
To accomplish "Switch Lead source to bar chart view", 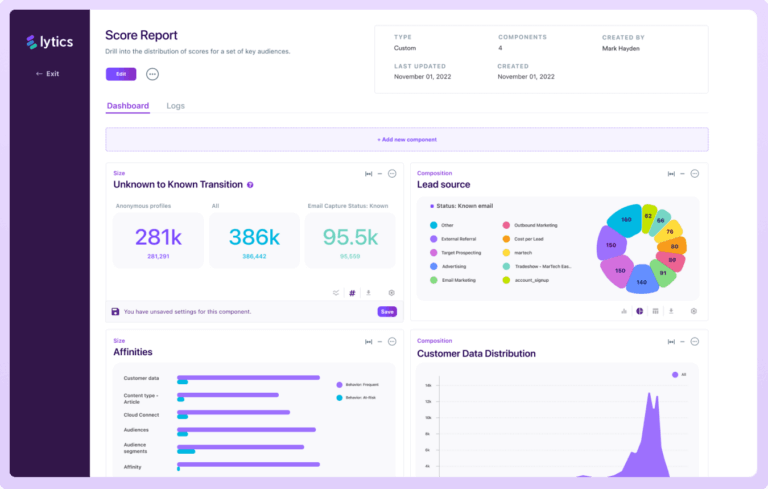I will click(624, 311).
